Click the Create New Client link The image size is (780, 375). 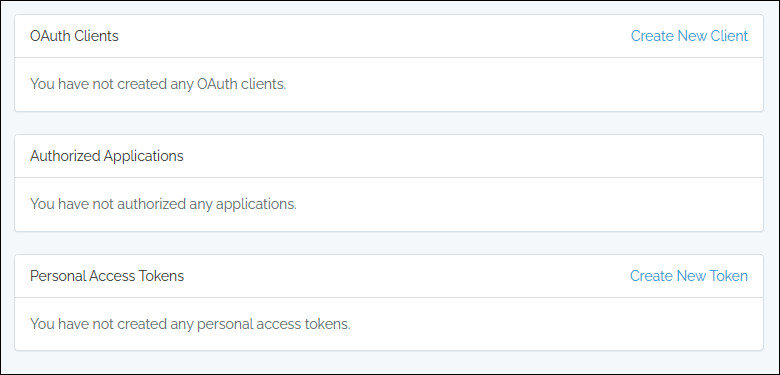click(689, 36)
